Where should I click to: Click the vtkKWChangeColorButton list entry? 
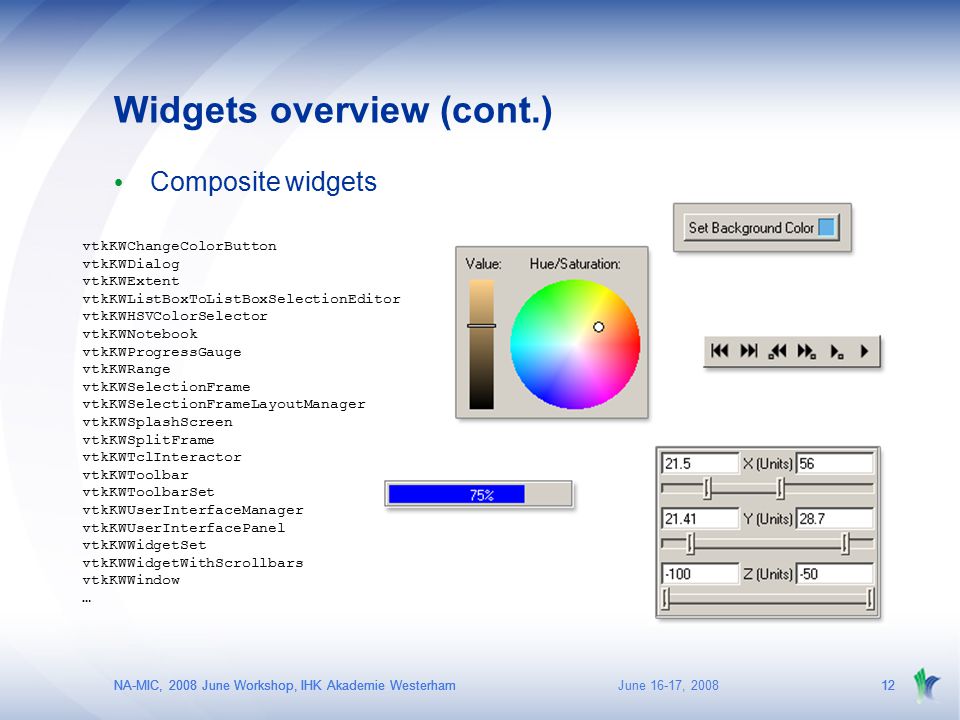(x=179, y=246)
